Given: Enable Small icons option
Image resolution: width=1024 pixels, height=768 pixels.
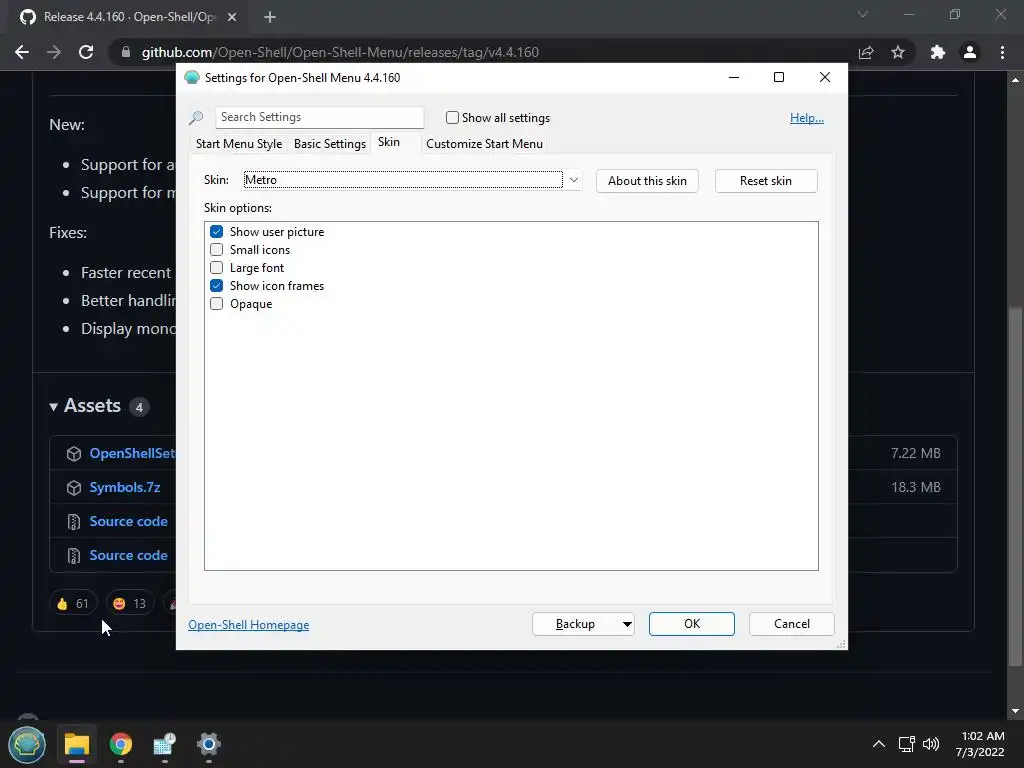Looking at the screenshot, I should (217, 249).
